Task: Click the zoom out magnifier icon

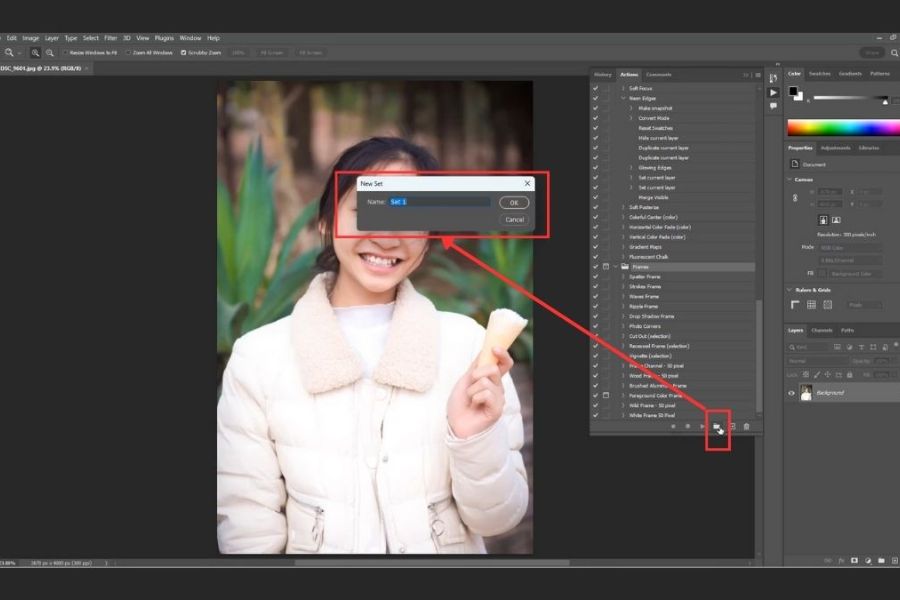Action: (49, 52)
